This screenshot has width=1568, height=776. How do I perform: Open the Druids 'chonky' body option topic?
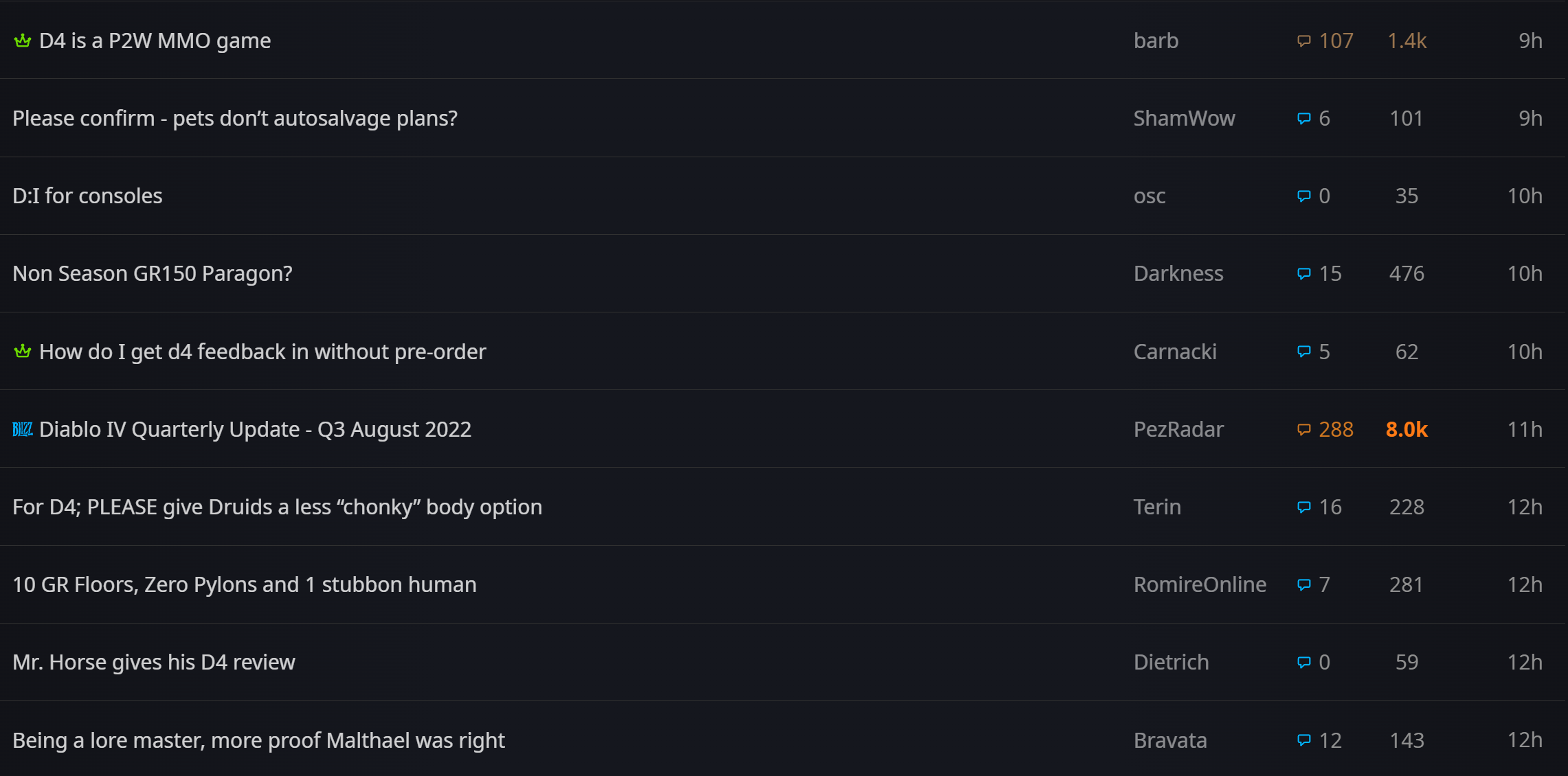[278, 507]
